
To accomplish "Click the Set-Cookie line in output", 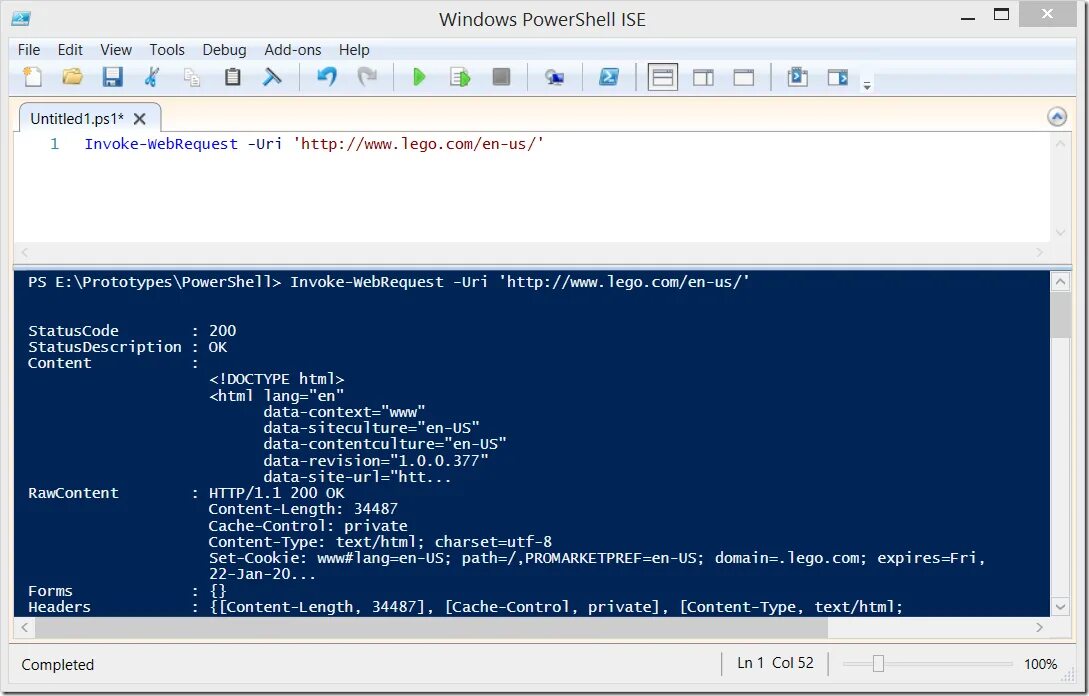I will coord(597,558).
